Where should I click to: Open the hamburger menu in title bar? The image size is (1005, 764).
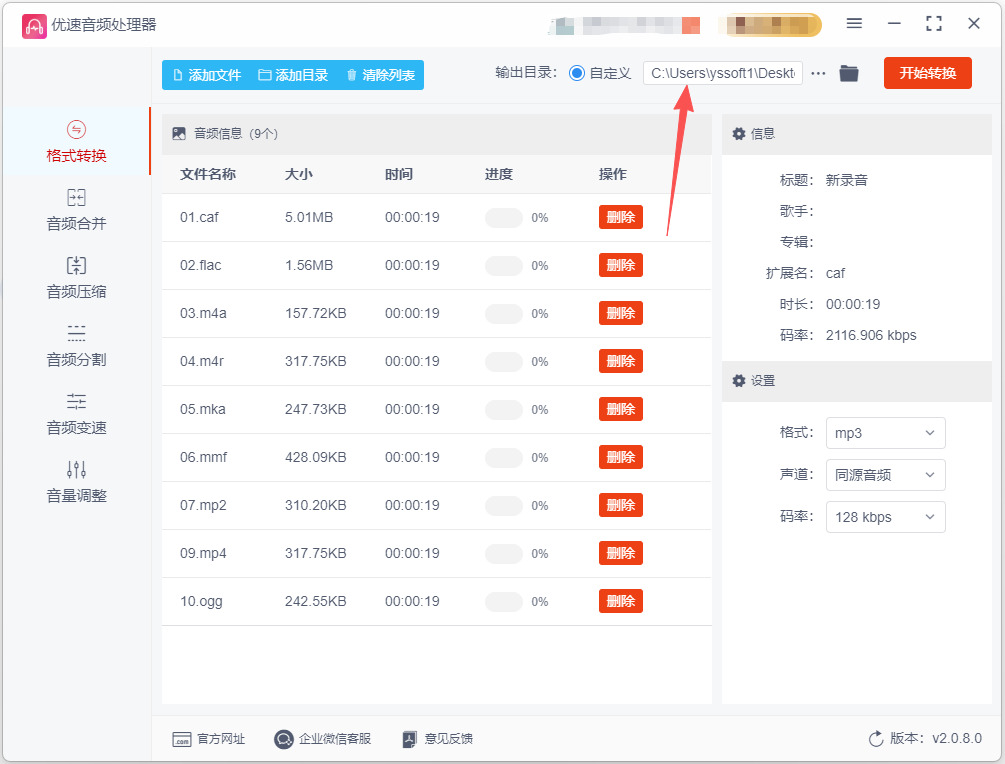tap(854, 24)
